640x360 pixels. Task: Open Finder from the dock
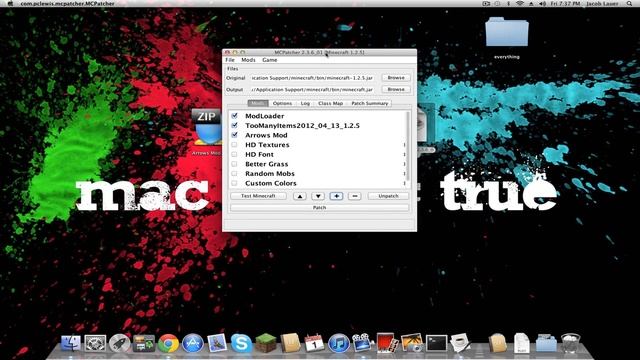click(71, 343)
